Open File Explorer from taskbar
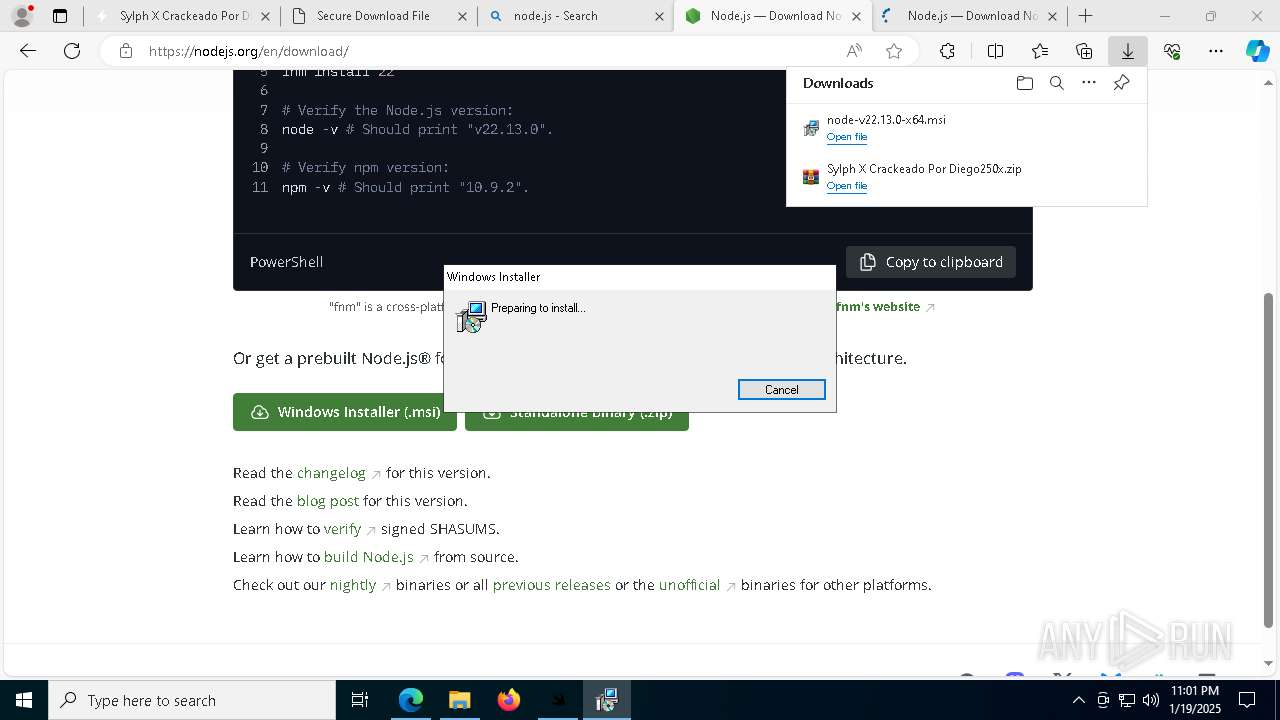Viewport: 1280px width, 720px height. [x=459, y=700]
